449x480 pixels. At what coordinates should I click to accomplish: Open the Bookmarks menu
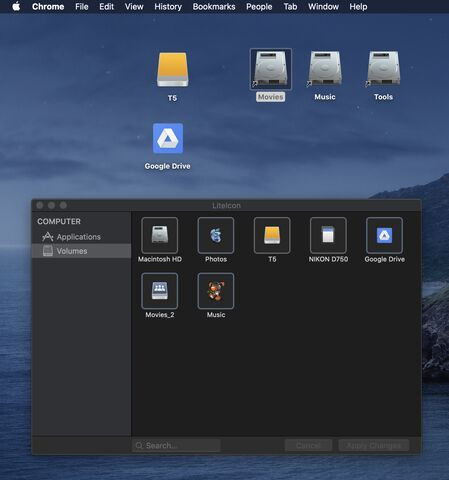214,7
